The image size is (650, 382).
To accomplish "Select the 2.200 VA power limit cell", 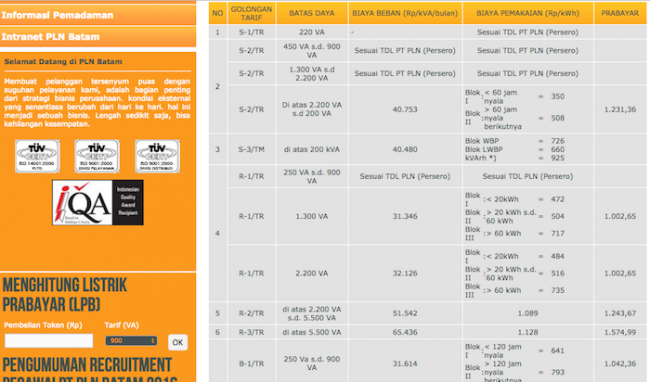I will pyautogui.click(x=312, y=273).
